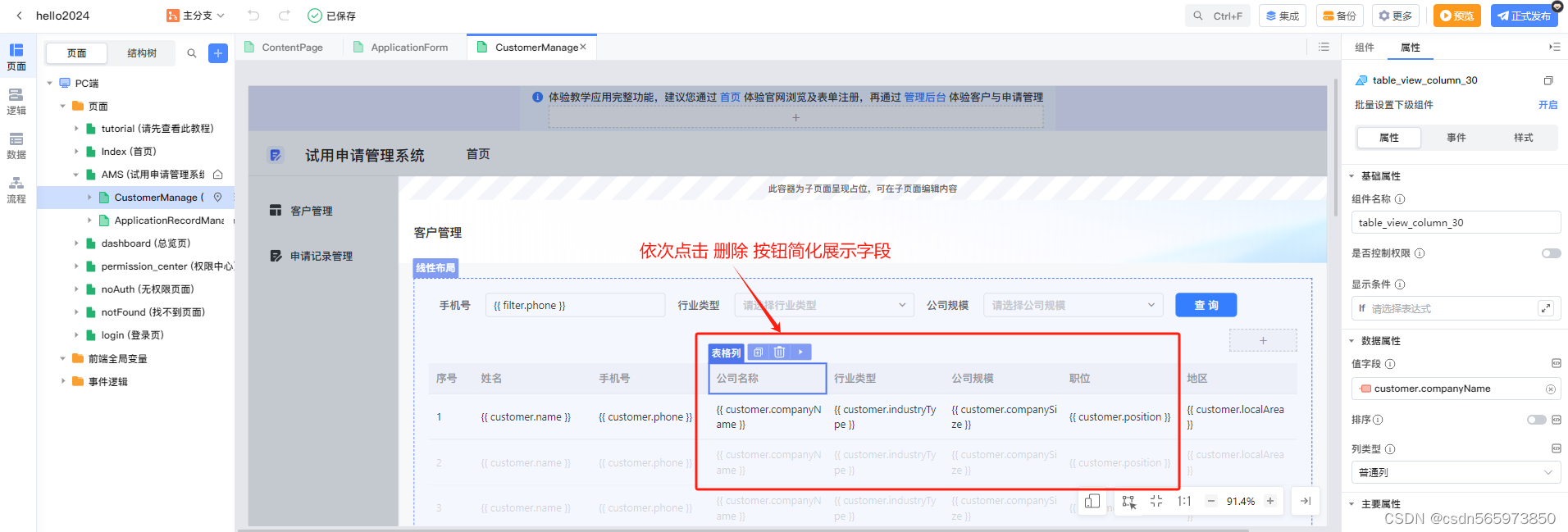Collapse the 基础属性 section
Image resolution: width=1568 pixels, height=532 pixels.
(1352, 176)
